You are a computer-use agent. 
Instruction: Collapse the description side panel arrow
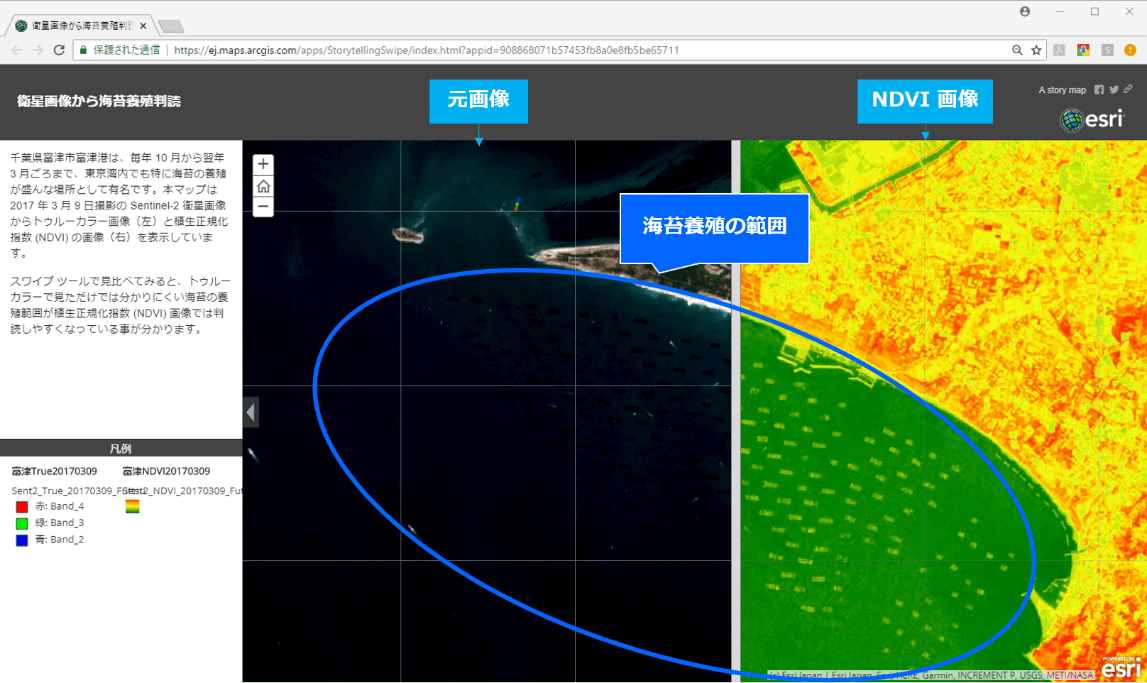(x=251, y=411)
